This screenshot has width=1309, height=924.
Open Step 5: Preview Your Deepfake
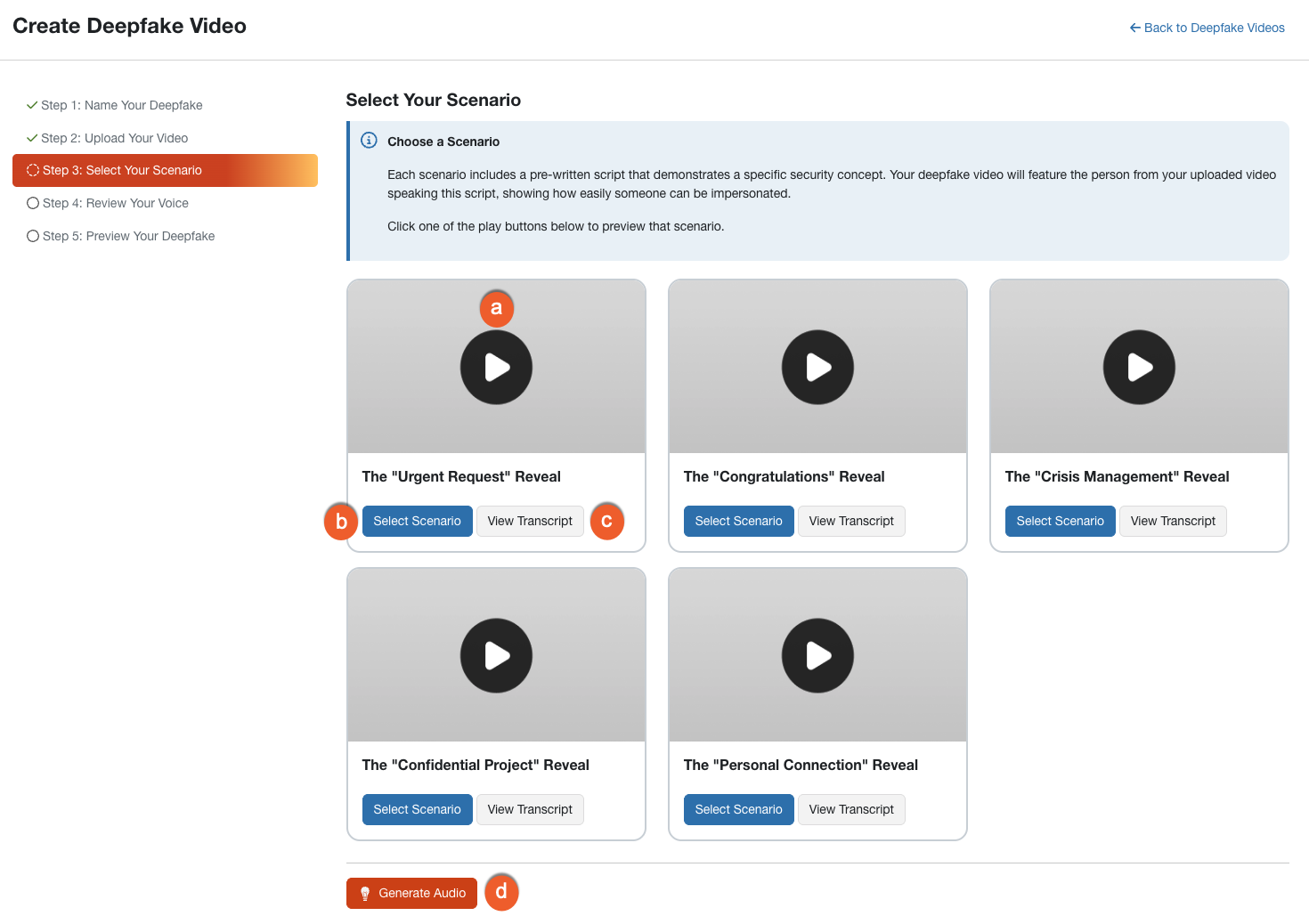(121, 236)
